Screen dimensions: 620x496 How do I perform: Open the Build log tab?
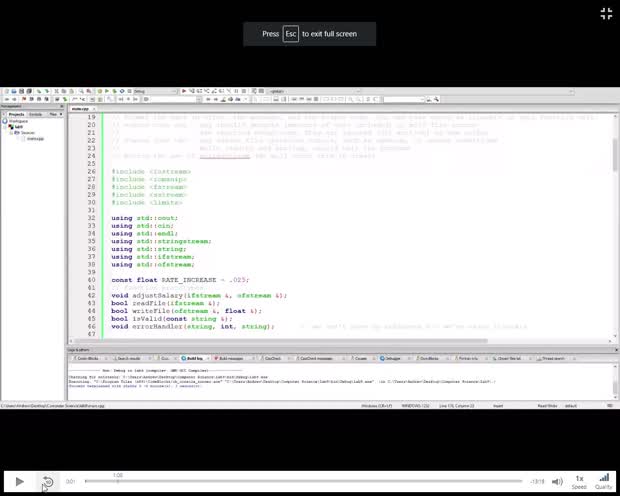tap(194, 358)
